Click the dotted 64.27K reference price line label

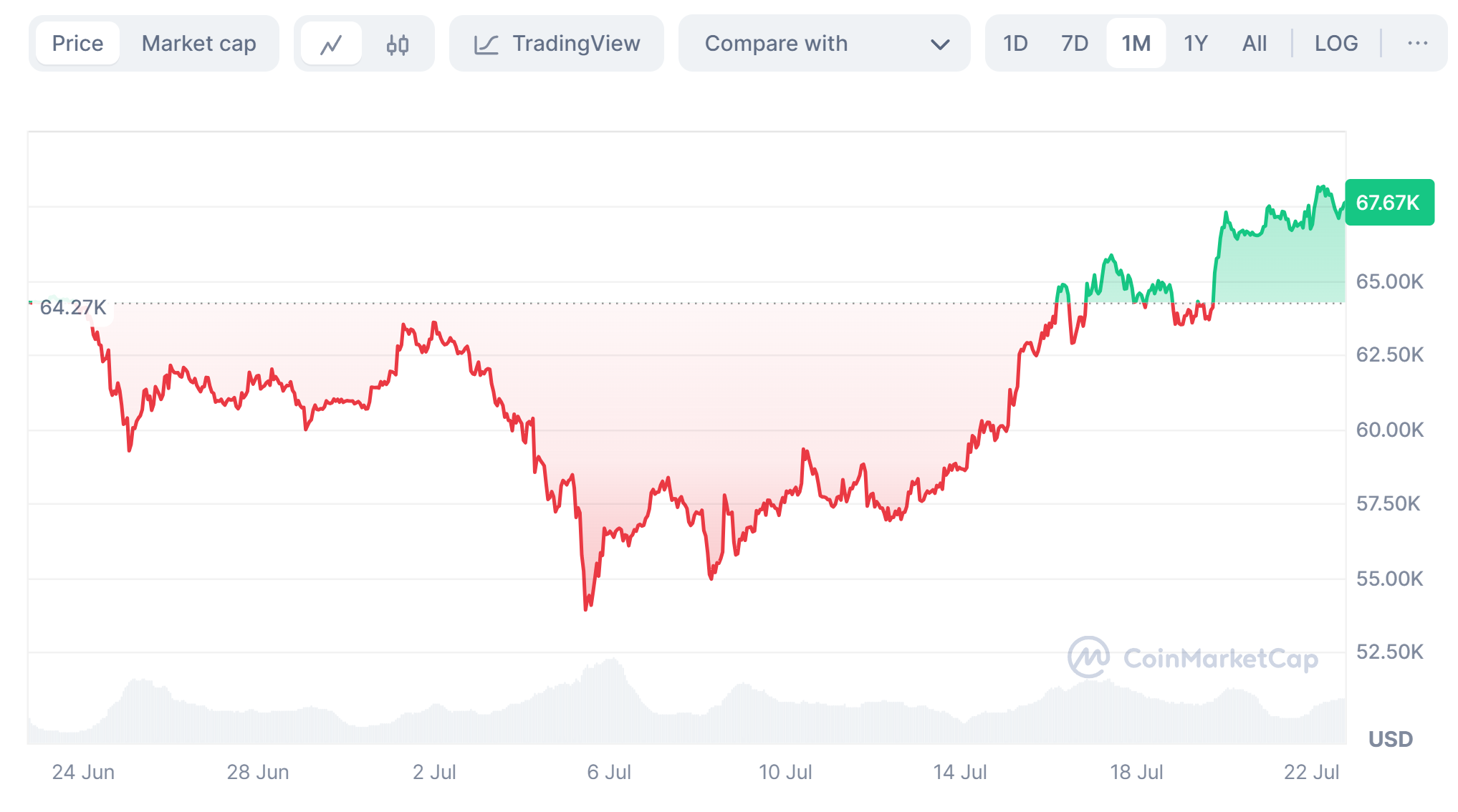pos(72,308)
